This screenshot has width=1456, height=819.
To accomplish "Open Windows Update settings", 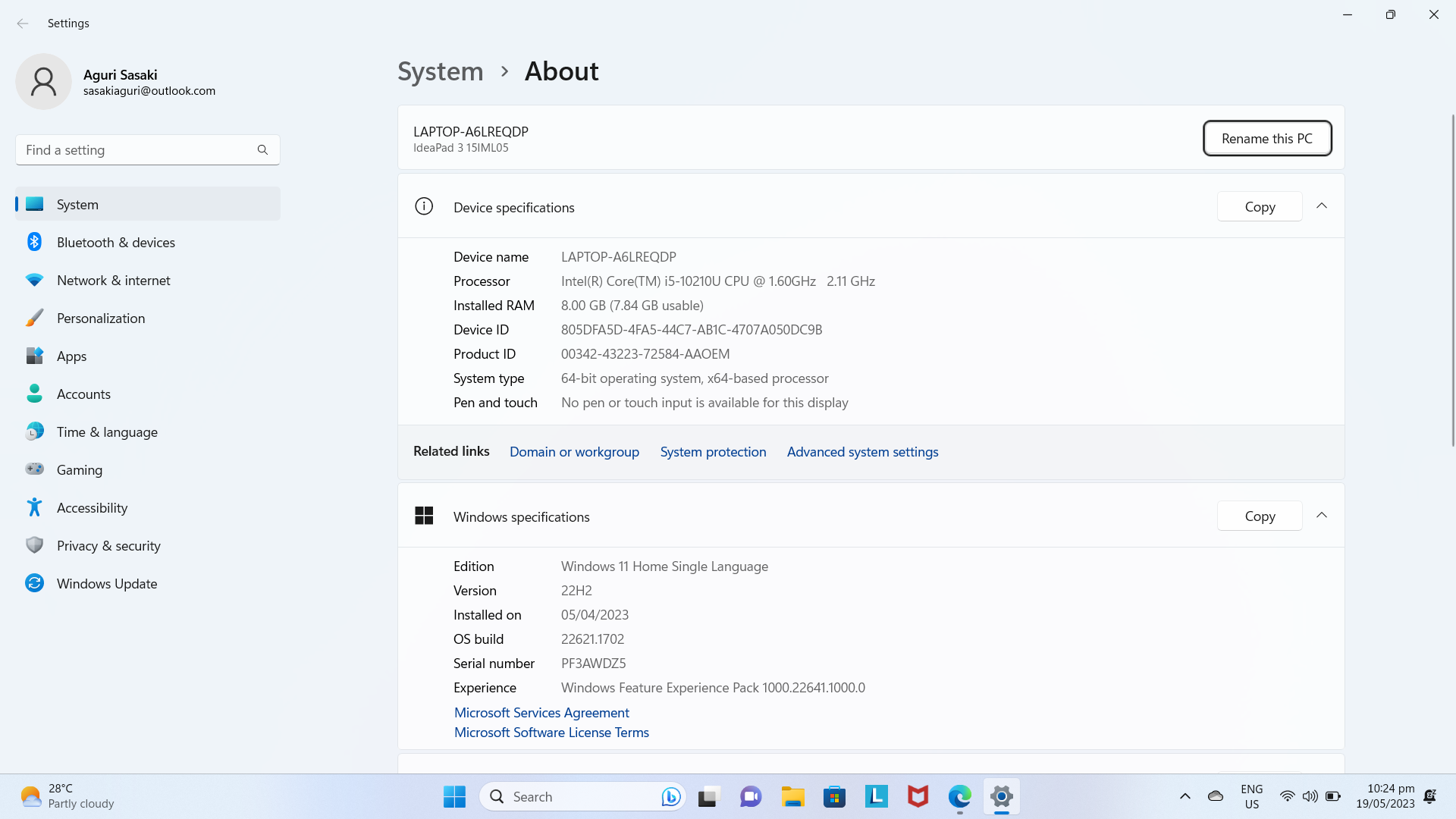I will [x=108, y=583].
